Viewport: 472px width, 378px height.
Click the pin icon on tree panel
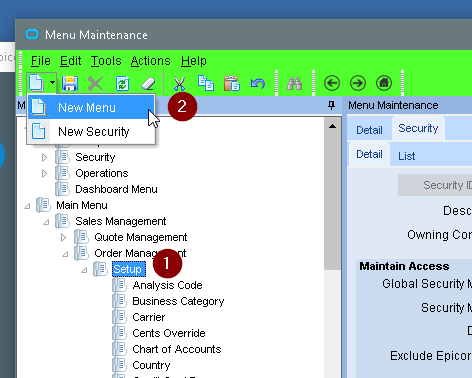[x=331, y=106]
